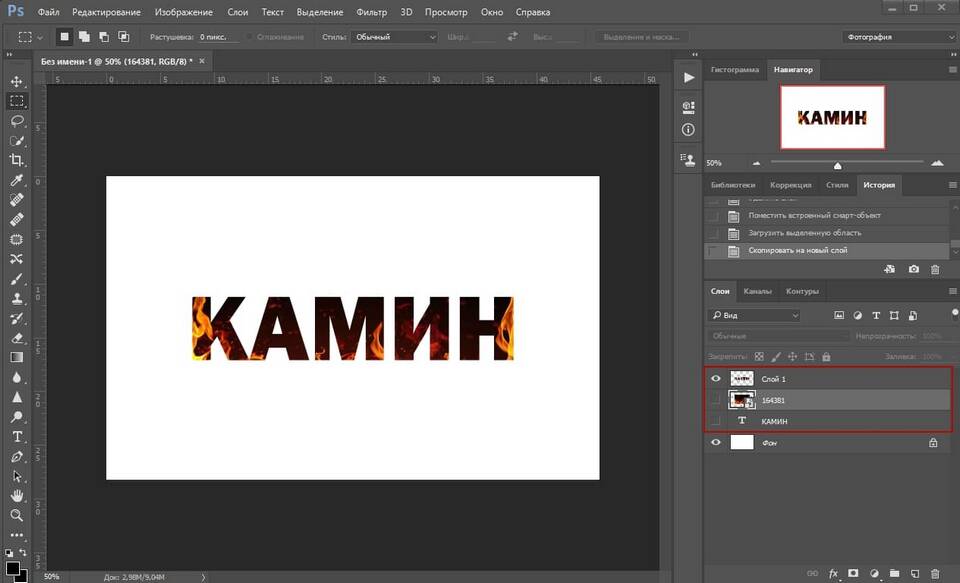Delete current history state trash icon

(x=934, y=269)
